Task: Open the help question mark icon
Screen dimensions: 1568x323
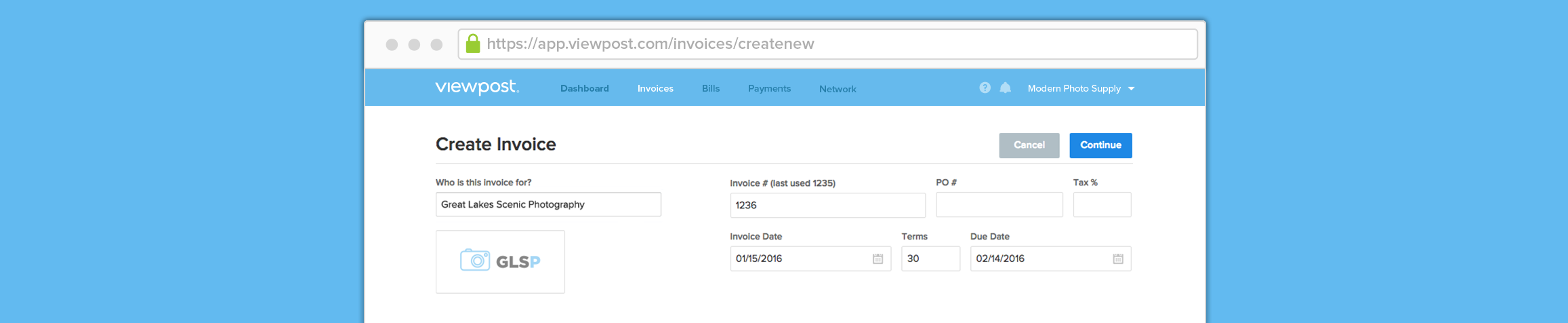Action: [985, 88]
